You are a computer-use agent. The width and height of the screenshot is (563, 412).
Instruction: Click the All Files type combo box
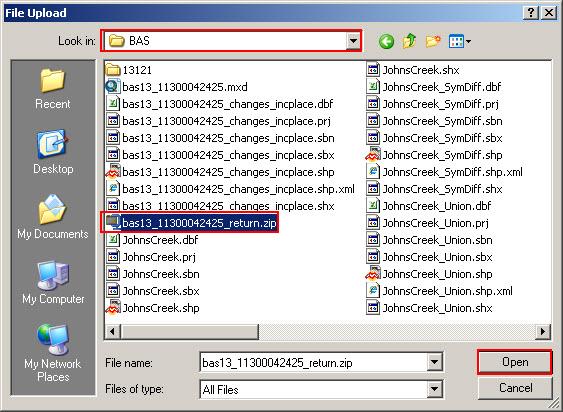pyautogui.click(x=321, y=389)
